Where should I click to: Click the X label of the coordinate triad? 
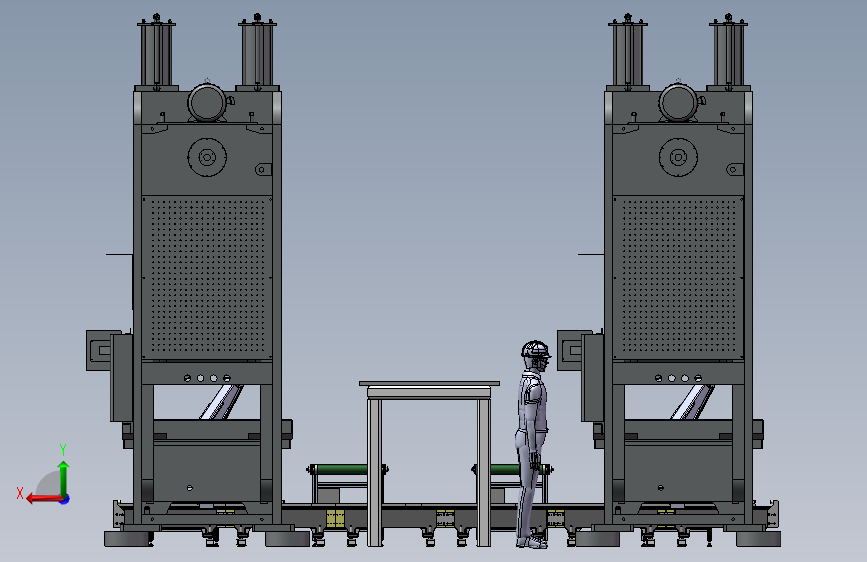20,493
